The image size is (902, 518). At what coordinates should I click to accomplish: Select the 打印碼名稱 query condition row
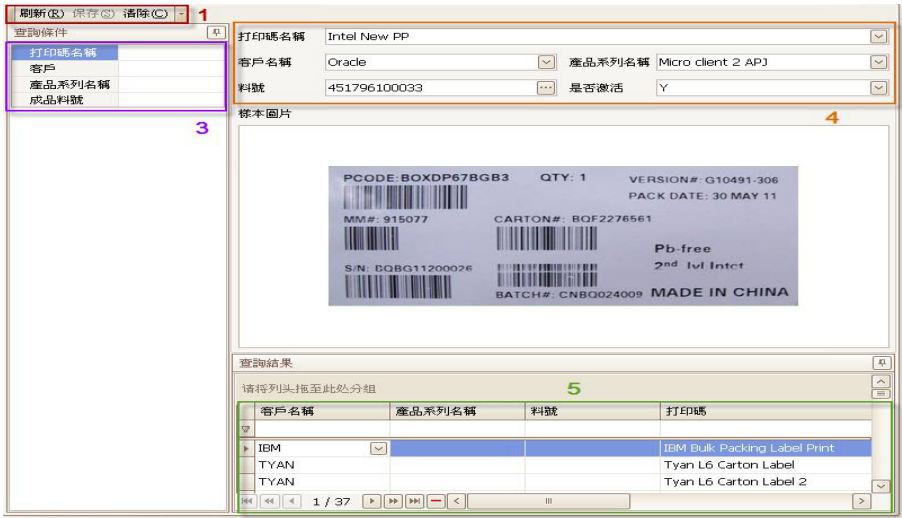[x=64, y=53]
